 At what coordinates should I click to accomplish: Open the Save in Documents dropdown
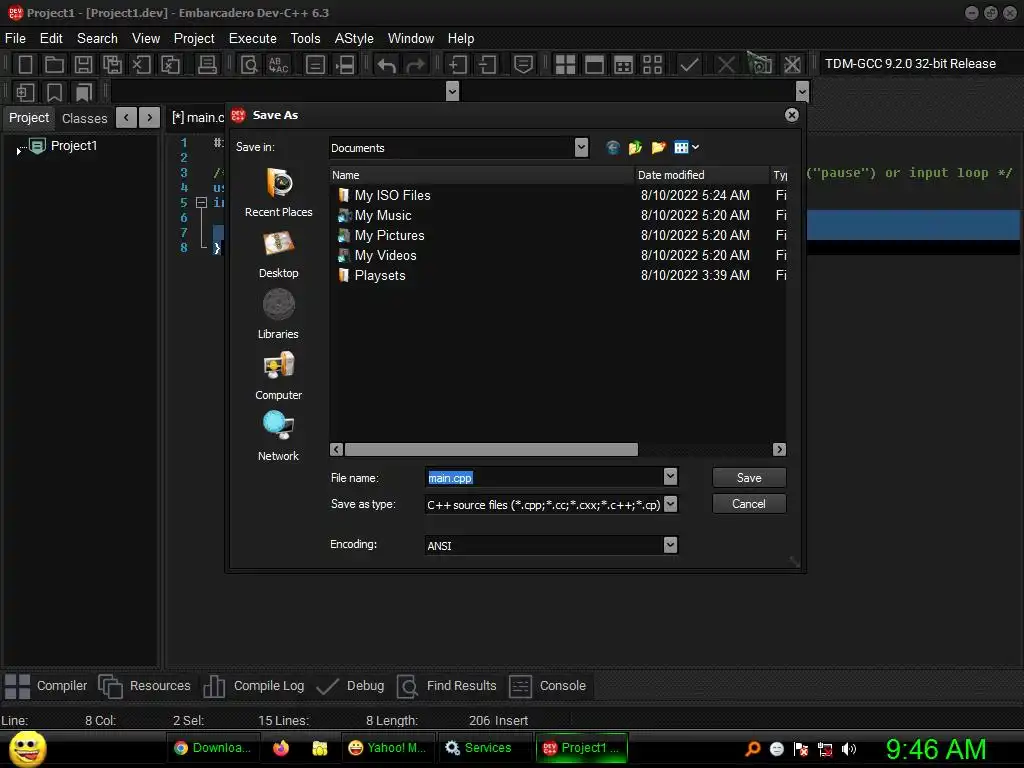pos(581,148)
